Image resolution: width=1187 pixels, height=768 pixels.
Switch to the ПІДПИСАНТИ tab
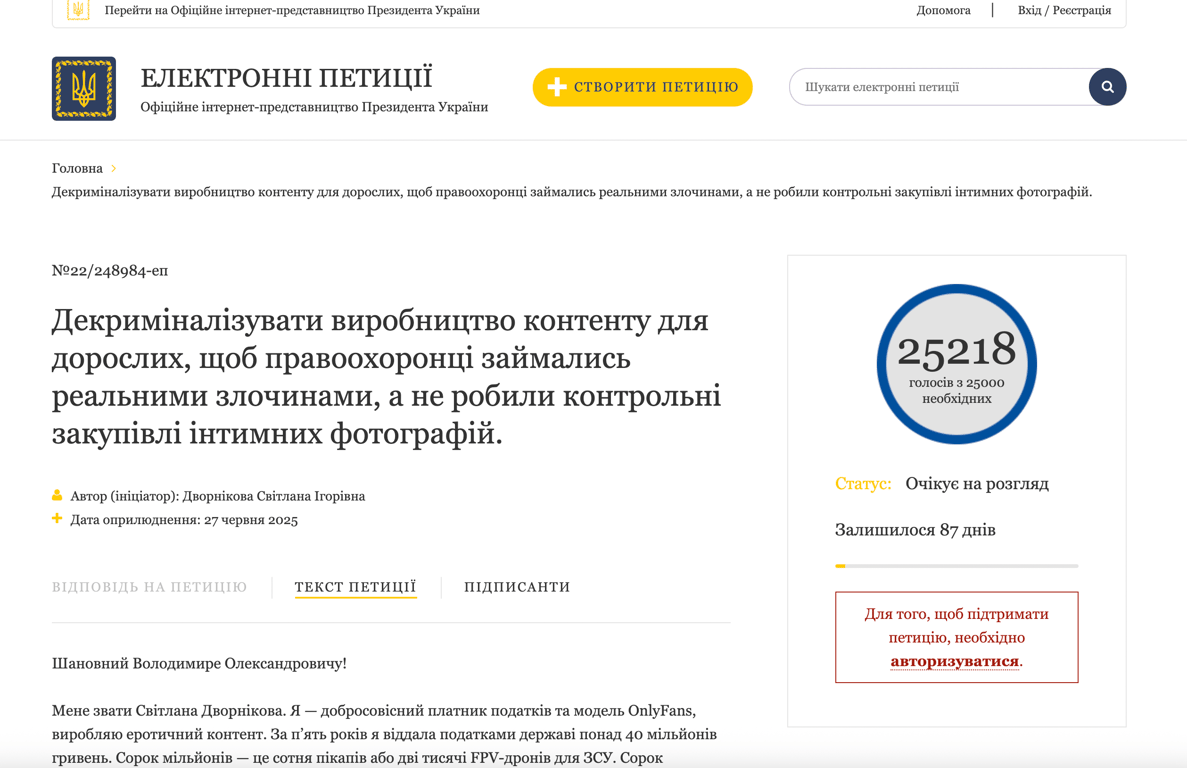(517, 587)
